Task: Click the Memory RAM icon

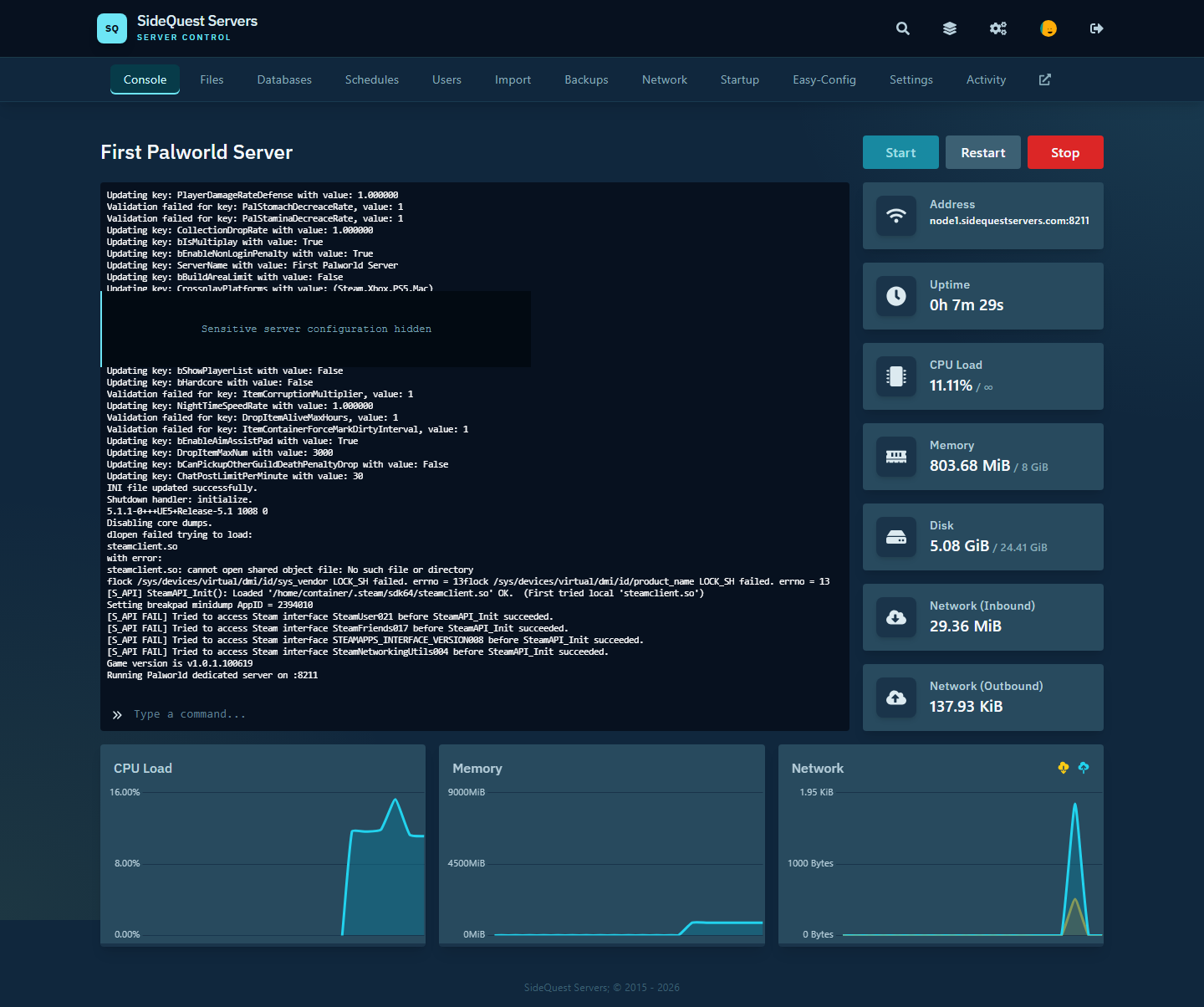Action: [896, 457]
